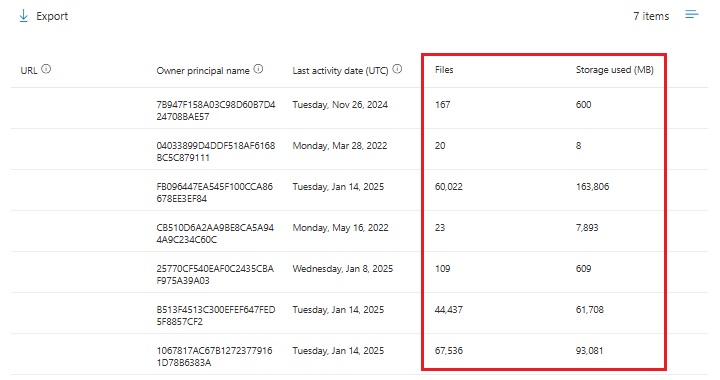This screenshot has width=720, height=380.
Task: Click the storage value 8
Action: pyautogui.click(x=579, y=145)
